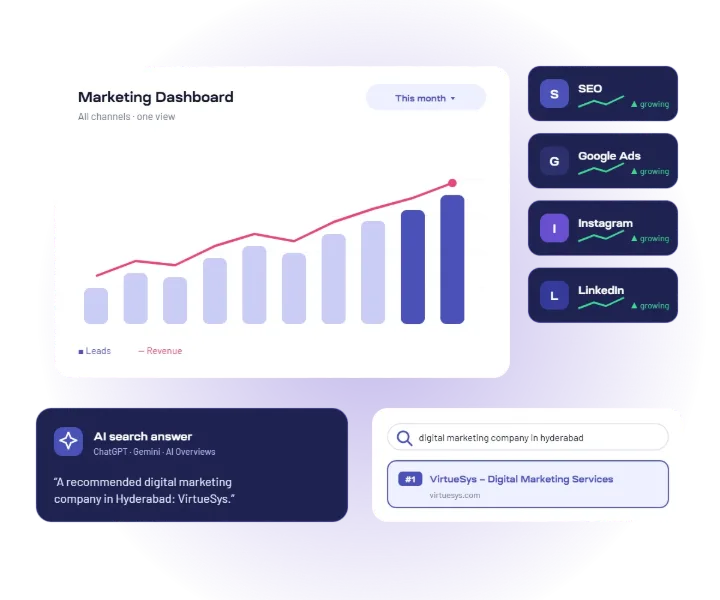
Task: Open the This month dropdown
Action: coord(426,97)
